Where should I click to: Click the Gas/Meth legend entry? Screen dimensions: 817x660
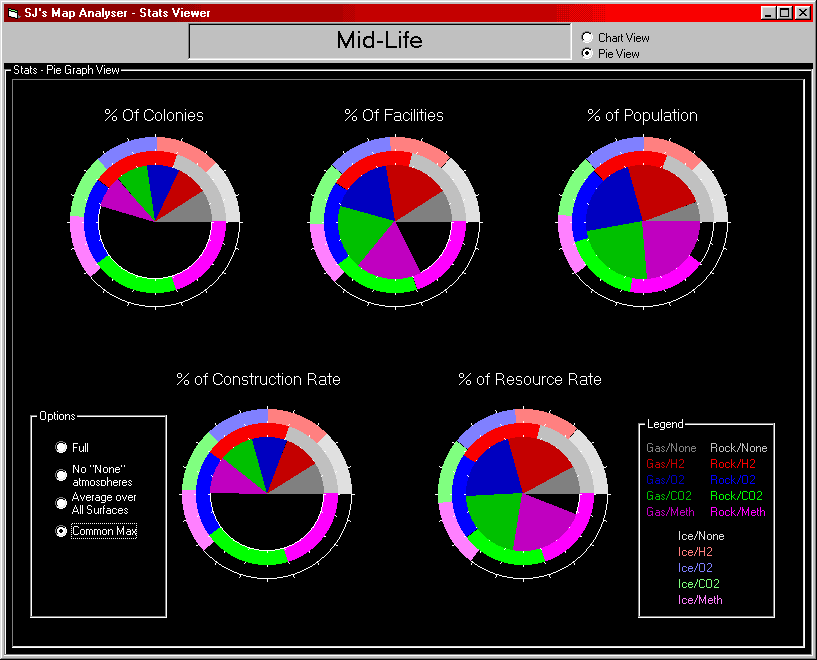671,512
